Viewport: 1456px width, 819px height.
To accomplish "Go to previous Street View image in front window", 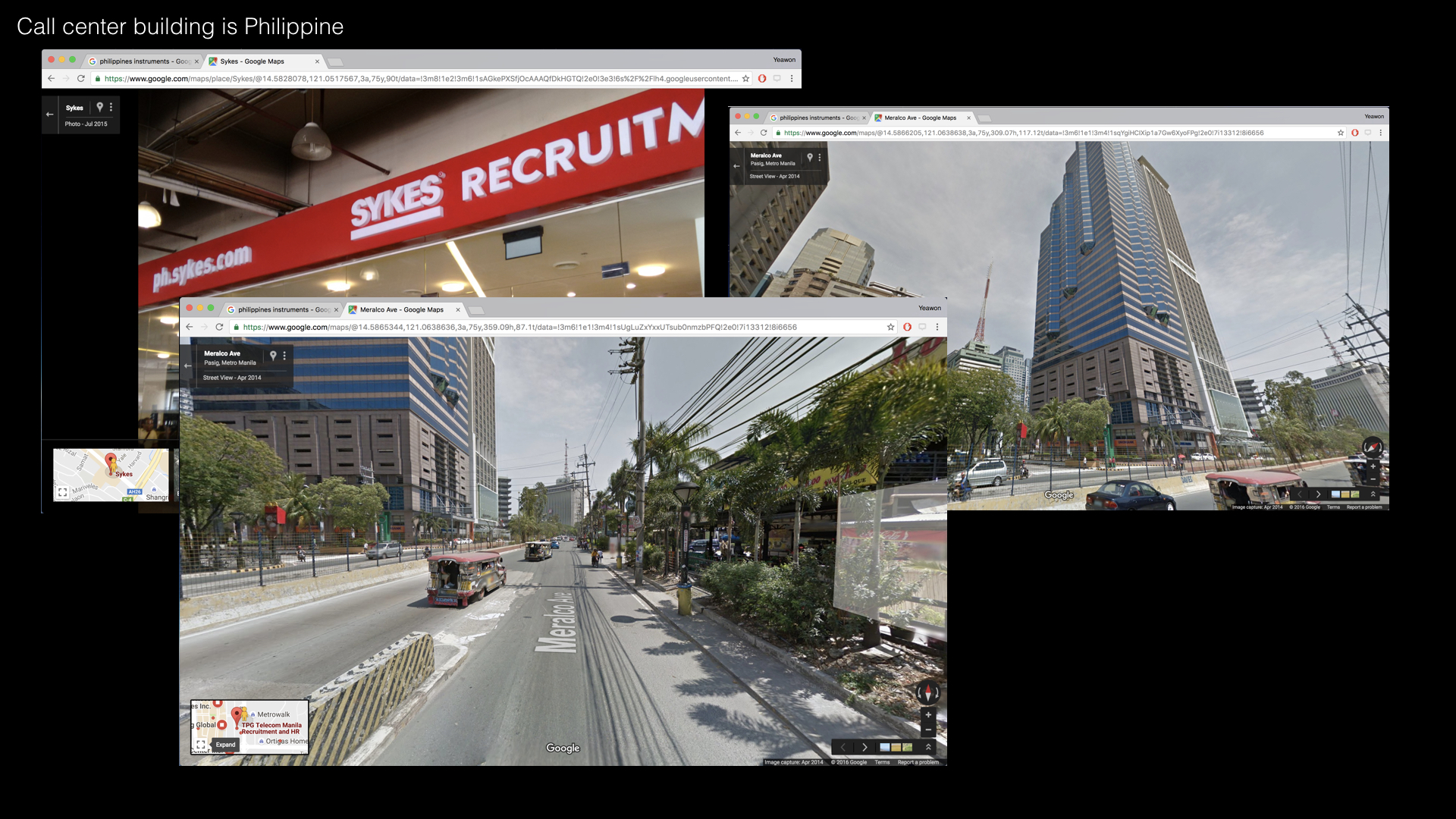I will 843,747.
